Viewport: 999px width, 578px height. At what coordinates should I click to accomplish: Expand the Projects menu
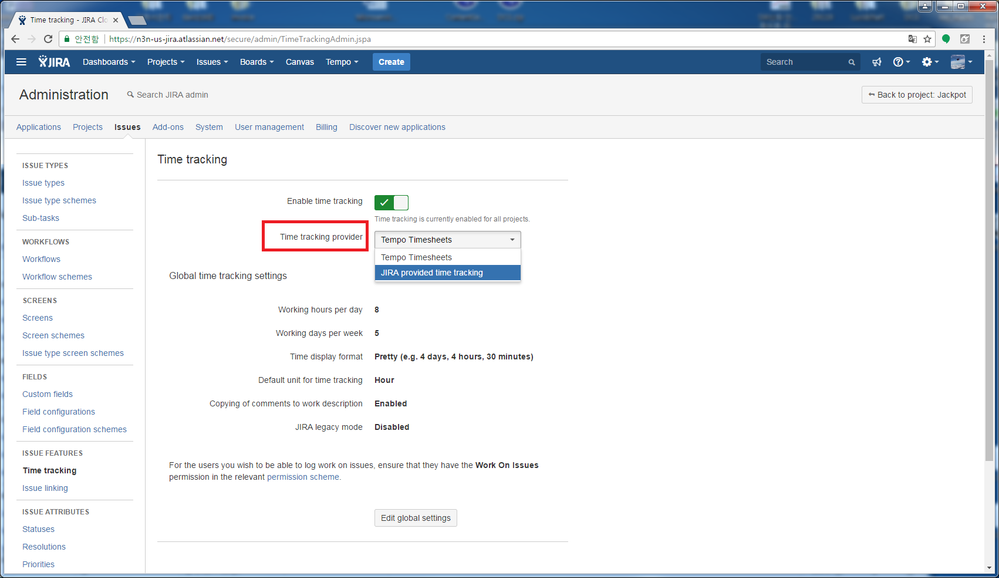(166, 62)
